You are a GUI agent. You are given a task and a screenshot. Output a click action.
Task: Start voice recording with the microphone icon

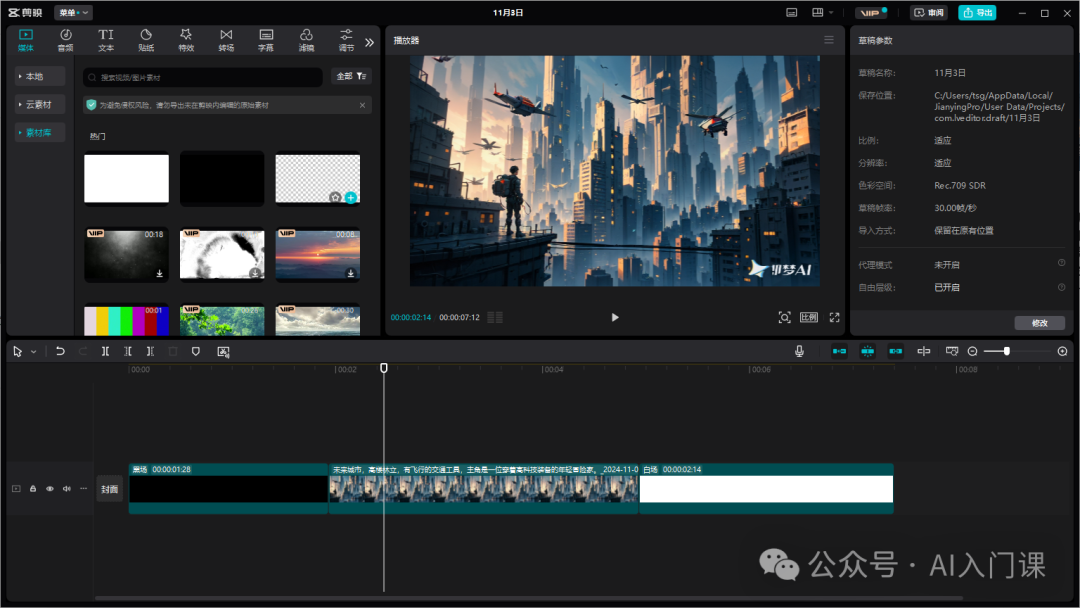coord(799,351)
